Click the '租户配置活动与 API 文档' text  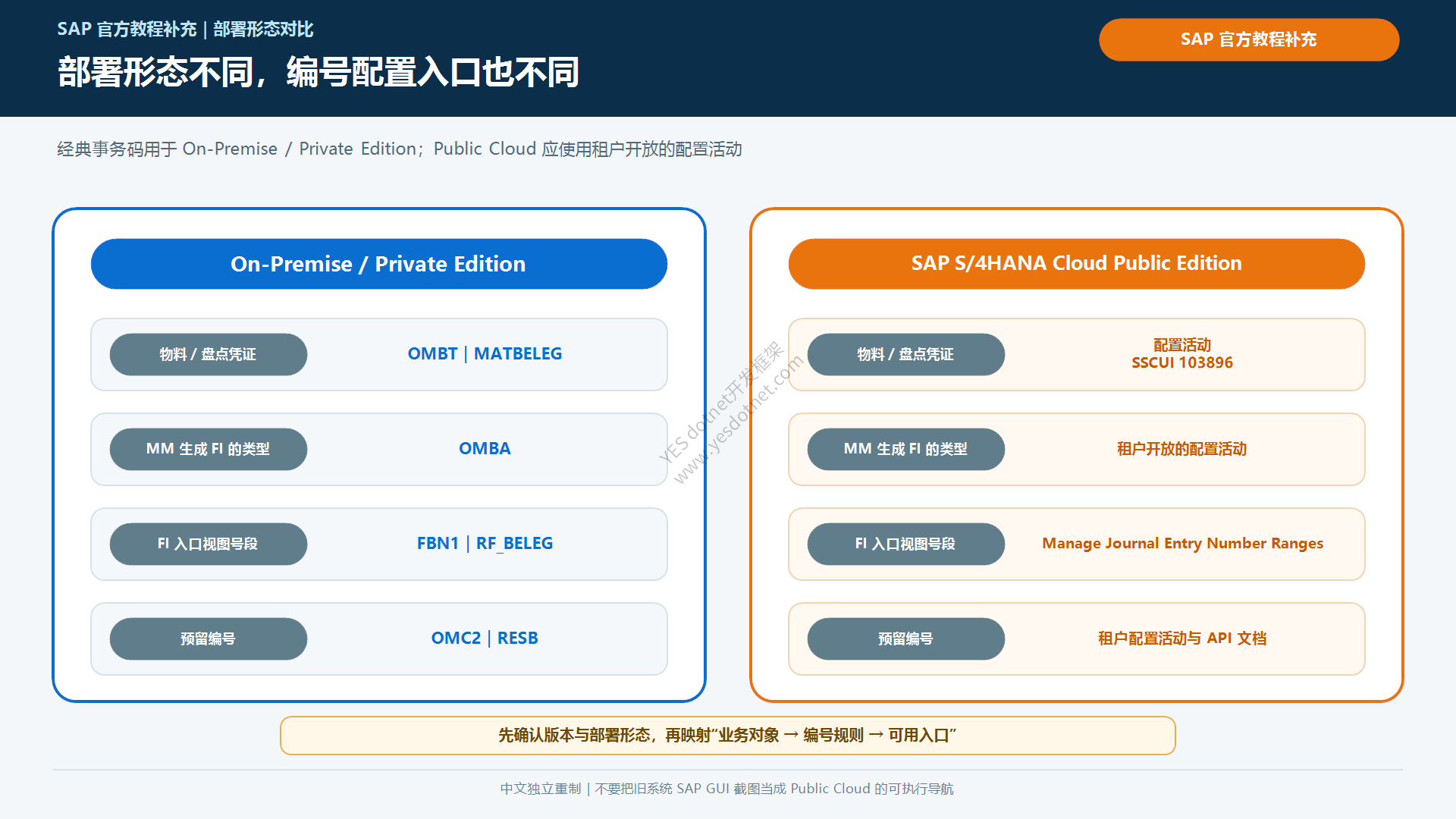(x=1182, y=639)
